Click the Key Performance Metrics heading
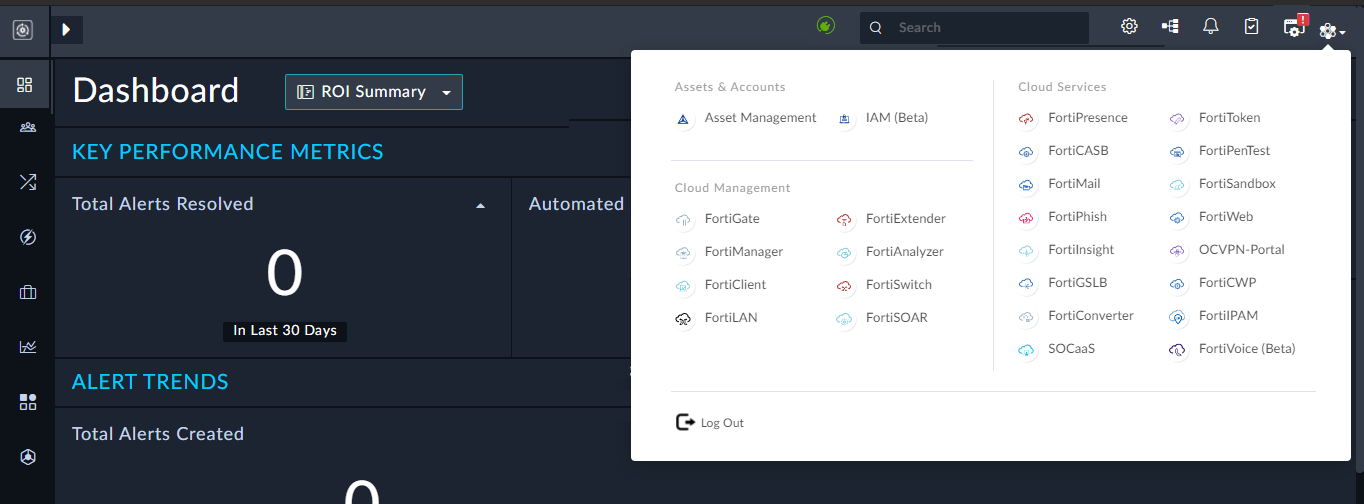This screenshot has width=1364, height=504. coord(228,152)
